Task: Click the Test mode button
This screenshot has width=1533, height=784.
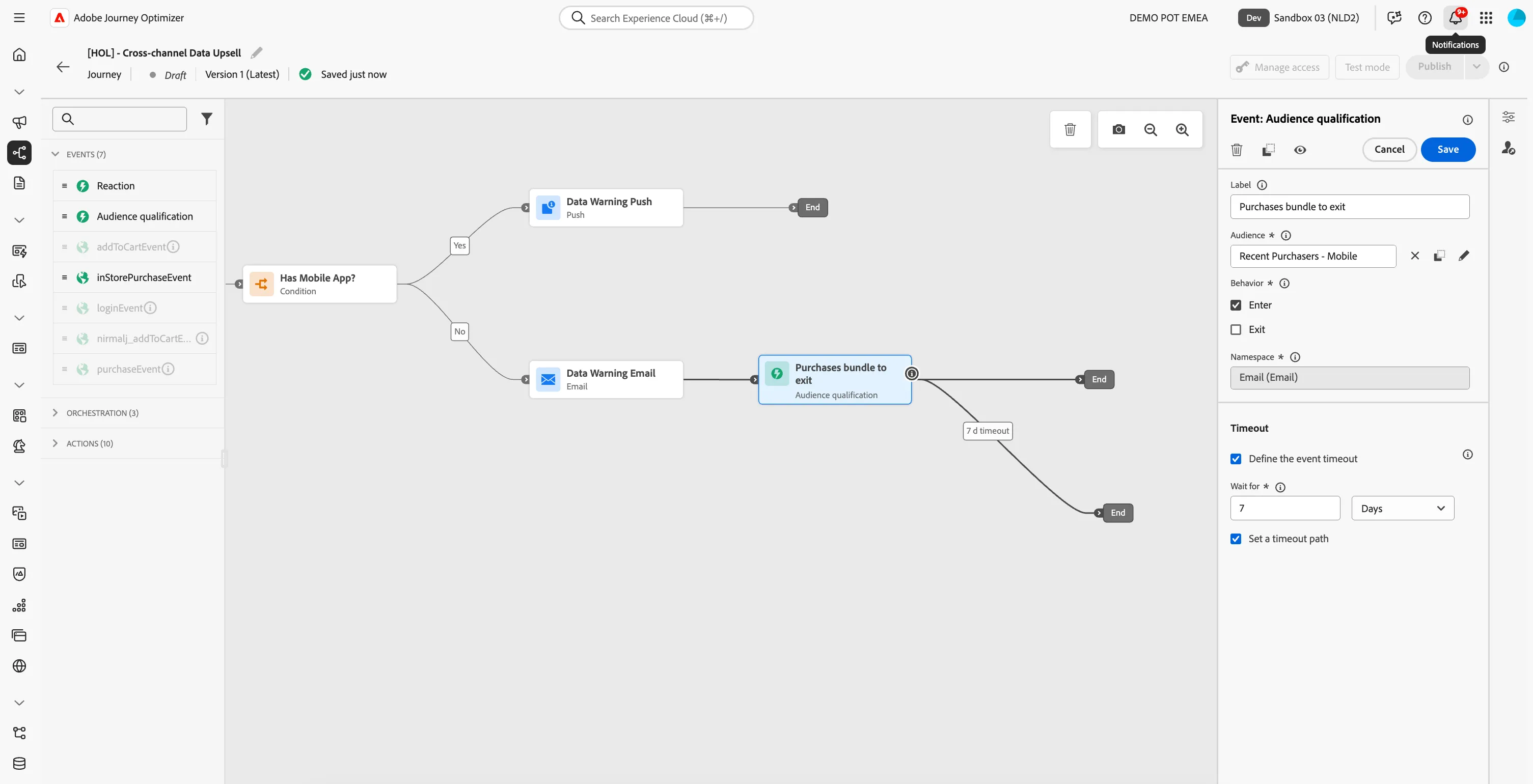Action: (1367, 67)
